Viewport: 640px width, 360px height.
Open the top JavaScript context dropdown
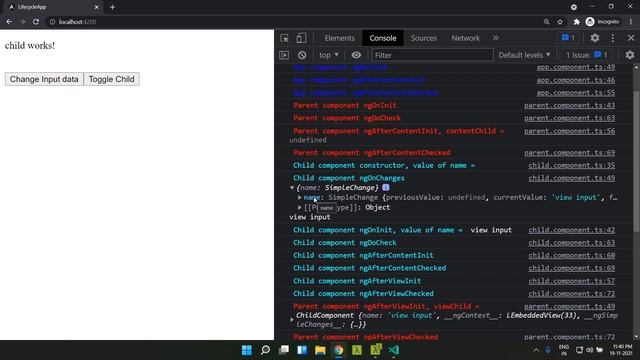(x=329, y=55)
